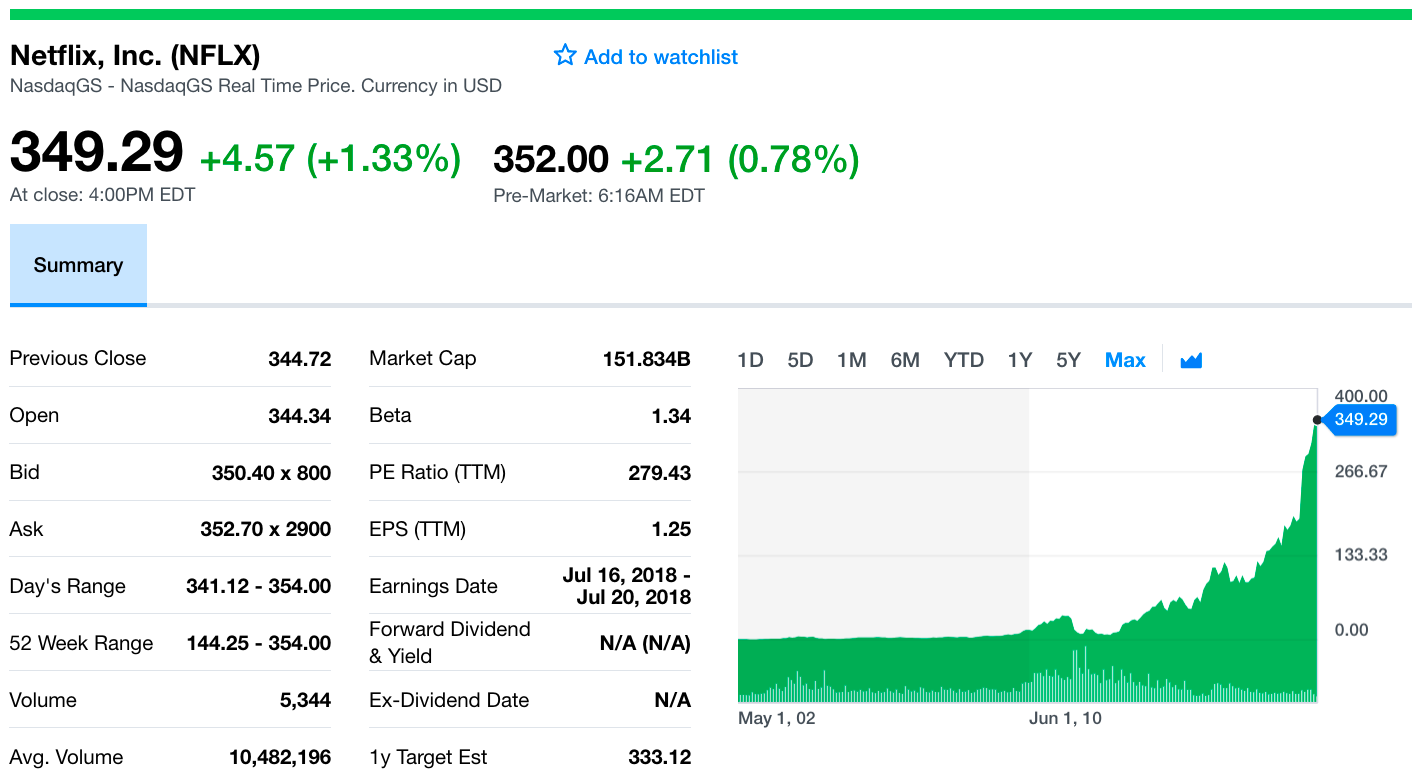
Task: Click the 1y Target Est value 333.12
Action: coord(659,757)
